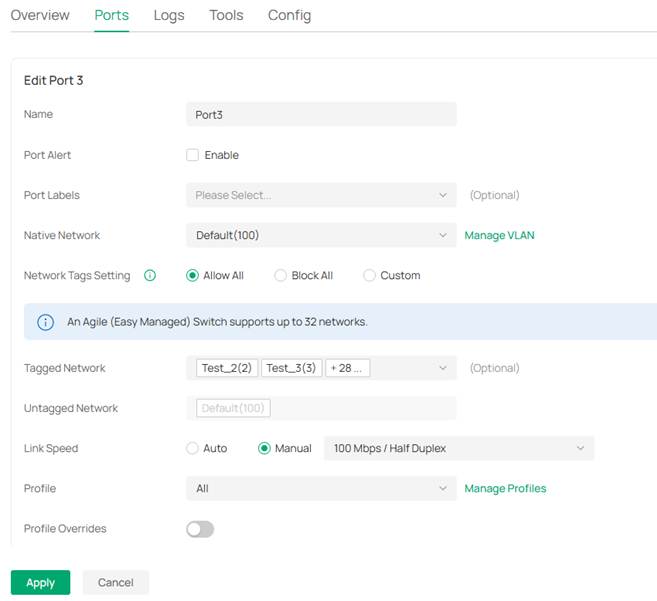Screen dimensions: 657x601
Task: Enable the Port Alert checkbox
Action: (x=193, y=155)
